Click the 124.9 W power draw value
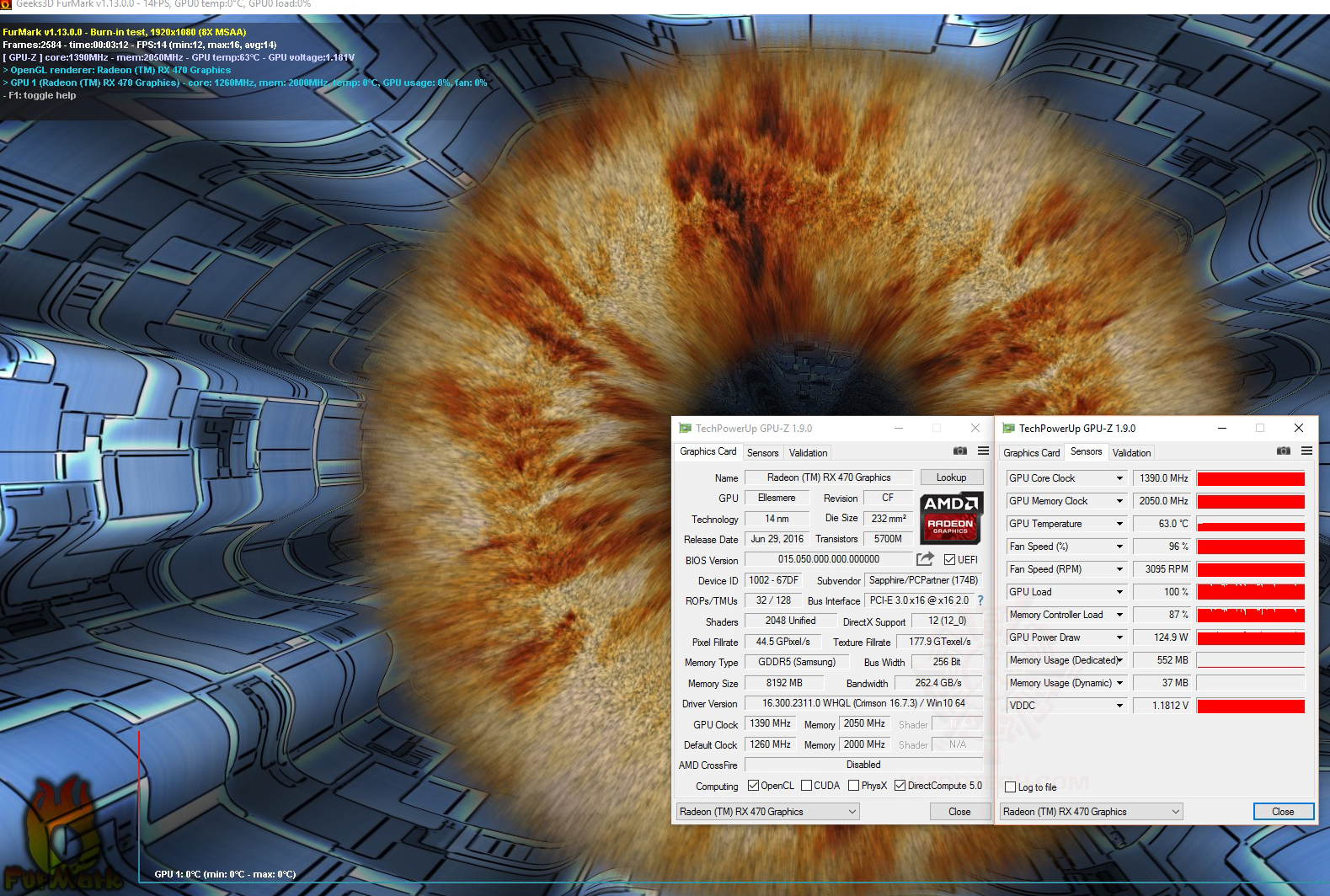The height and width of the screenshot is (896, 1330). (1162, 637)
